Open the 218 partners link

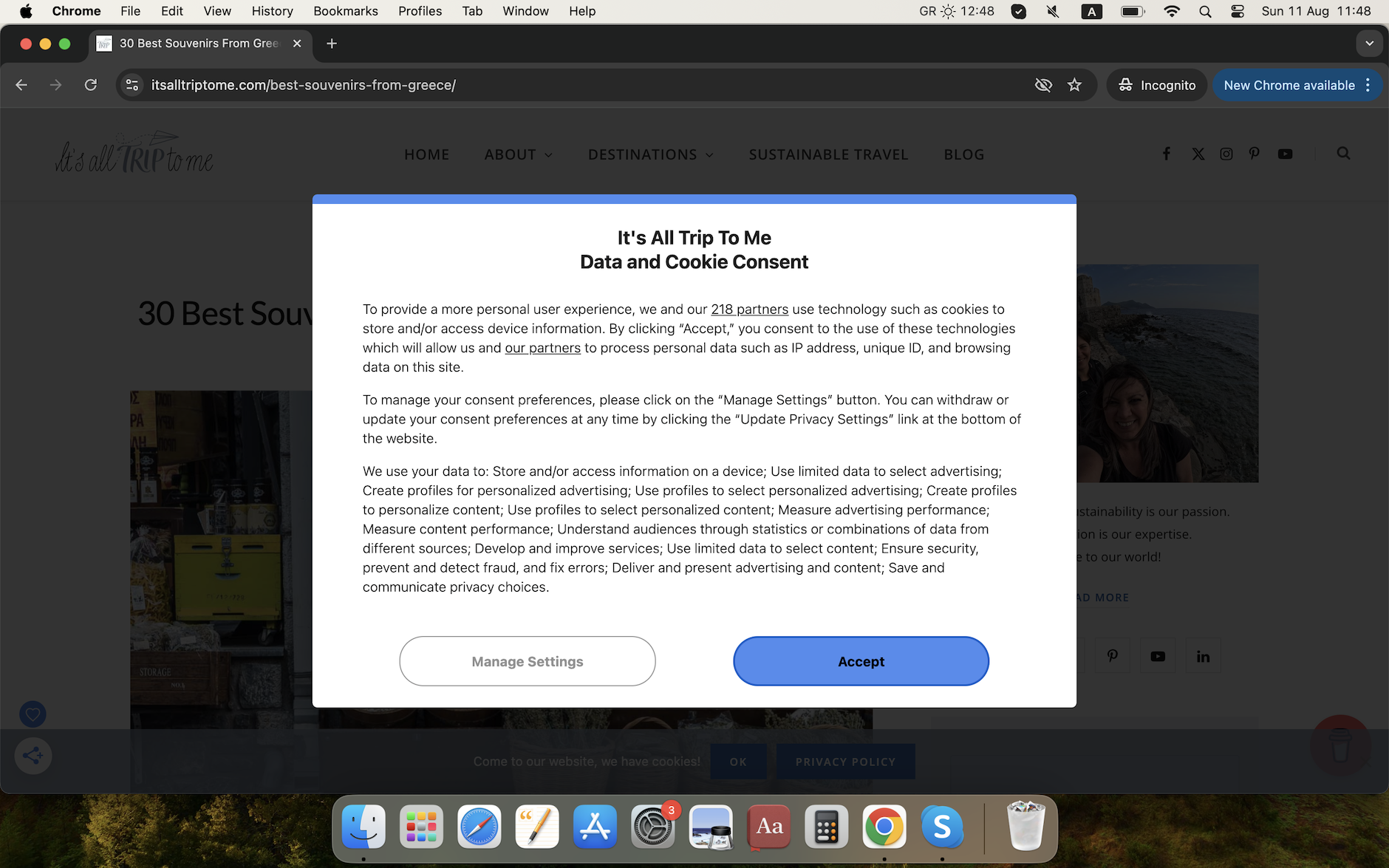(749, 310)
